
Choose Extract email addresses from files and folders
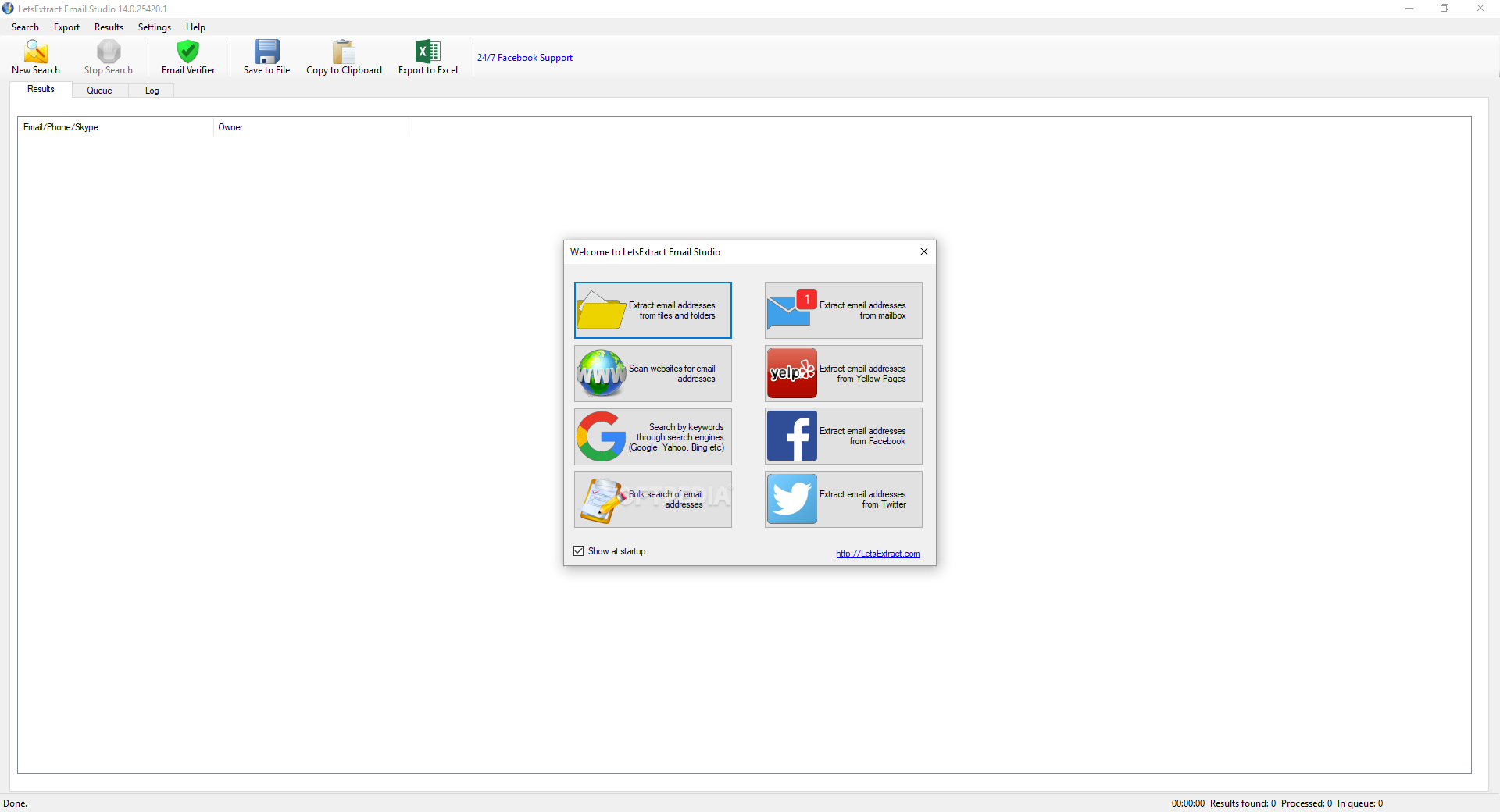[x=653, y=311]
